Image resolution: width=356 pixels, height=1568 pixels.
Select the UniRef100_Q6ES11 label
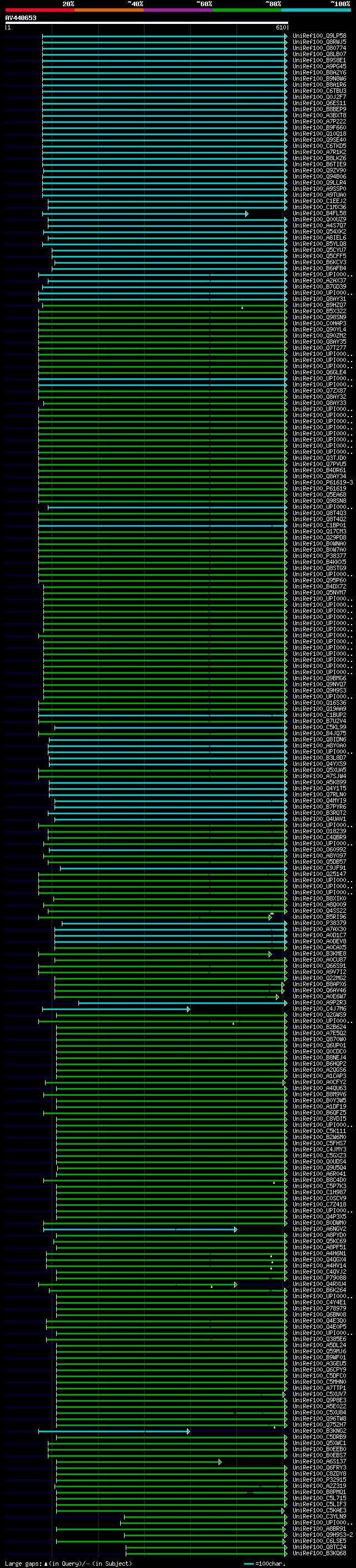coord(319,103)
